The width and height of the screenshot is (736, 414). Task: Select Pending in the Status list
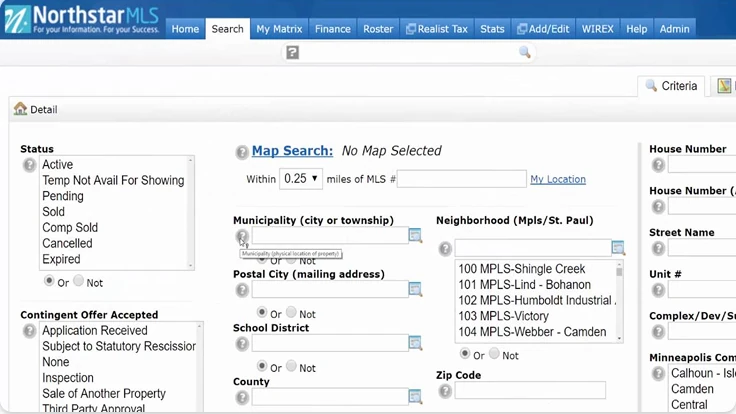[x=63, y=196]
